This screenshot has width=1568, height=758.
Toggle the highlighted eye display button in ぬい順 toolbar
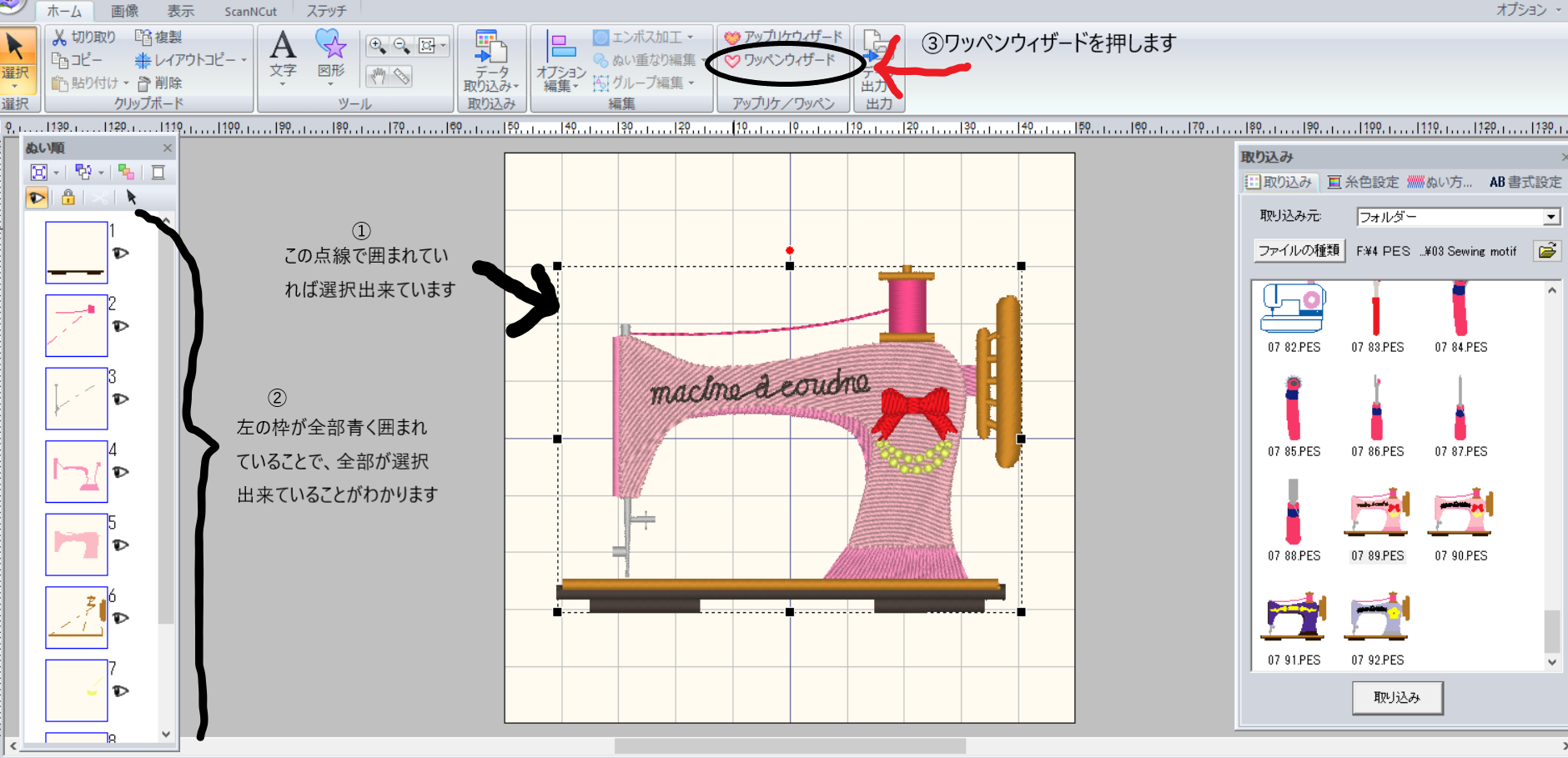(x=37, y=198)
